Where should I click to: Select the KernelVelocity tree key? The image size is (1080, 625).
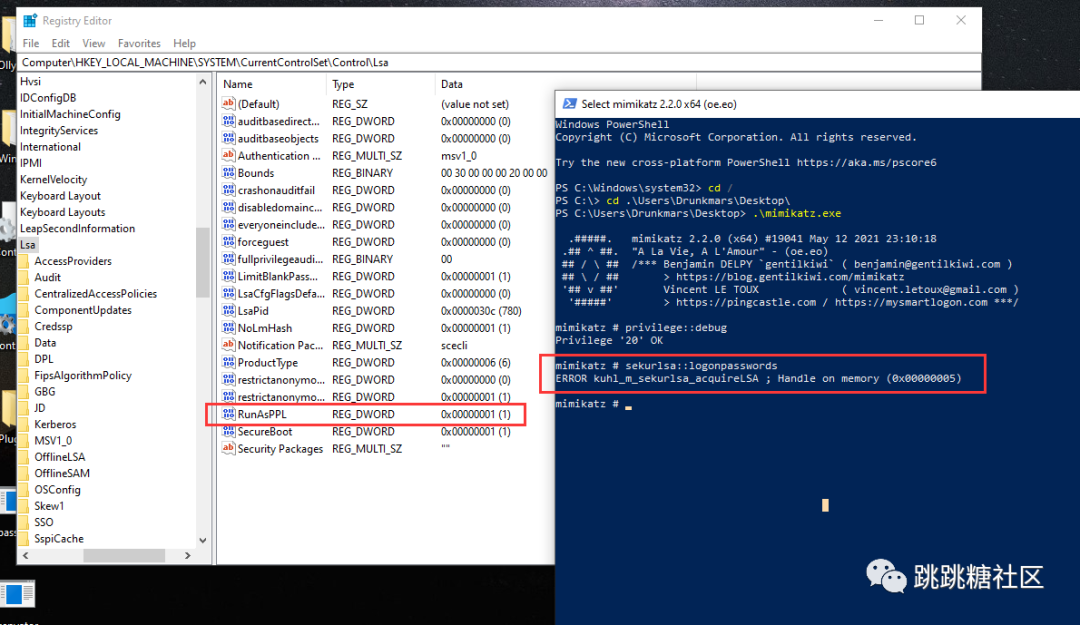pos(53,179)
